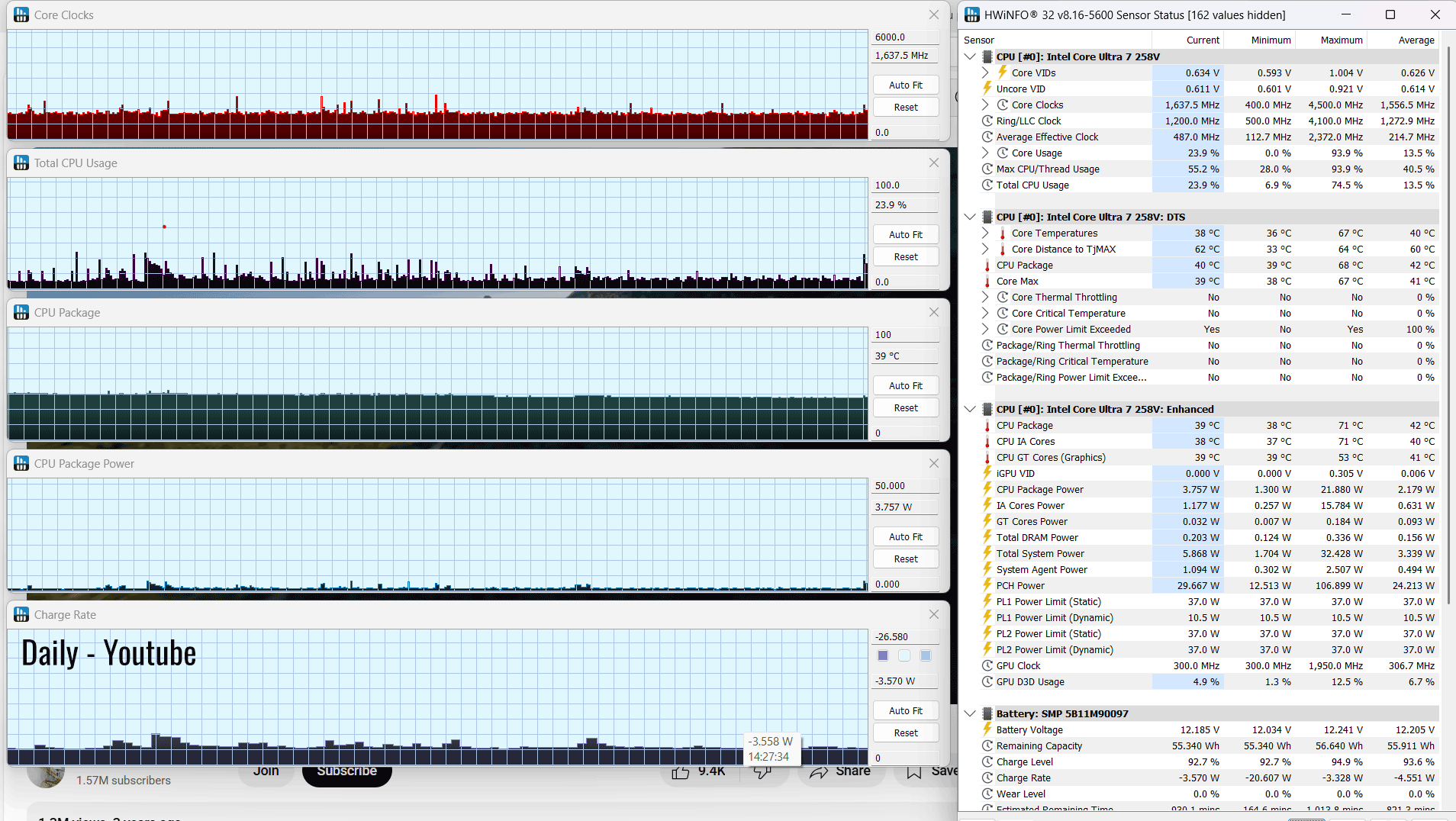Sort by the Sensor column header

coord(1056,40)
